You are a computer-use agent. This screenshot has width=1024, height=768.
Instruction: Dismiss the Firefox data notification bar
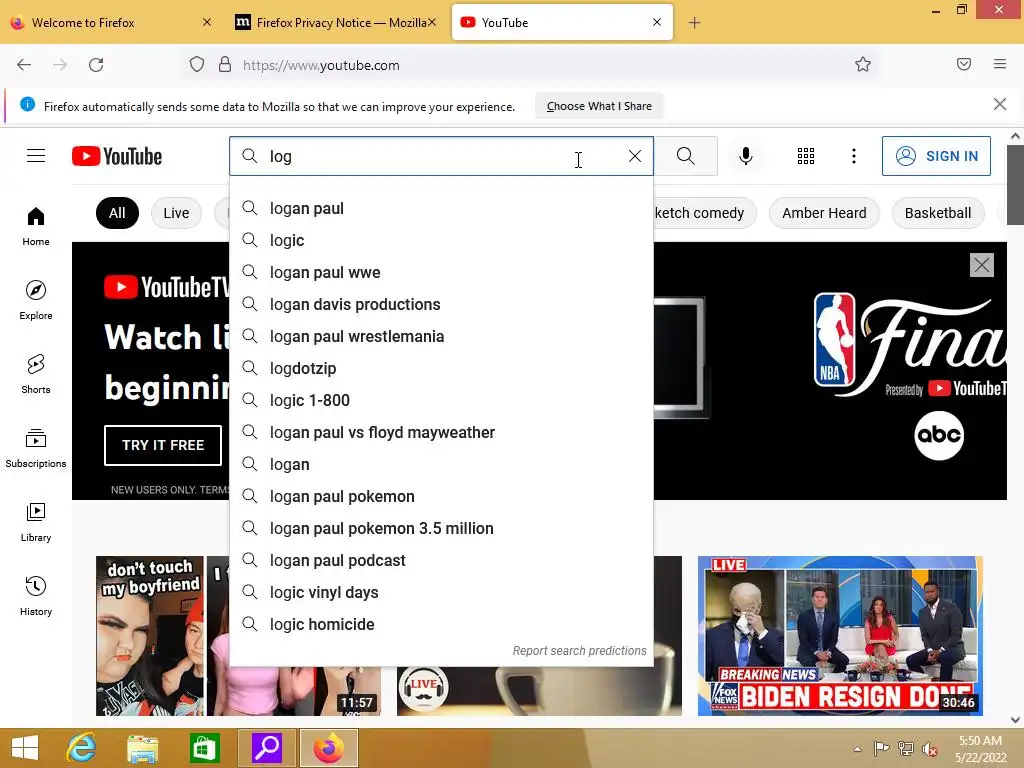[1000, 104]
